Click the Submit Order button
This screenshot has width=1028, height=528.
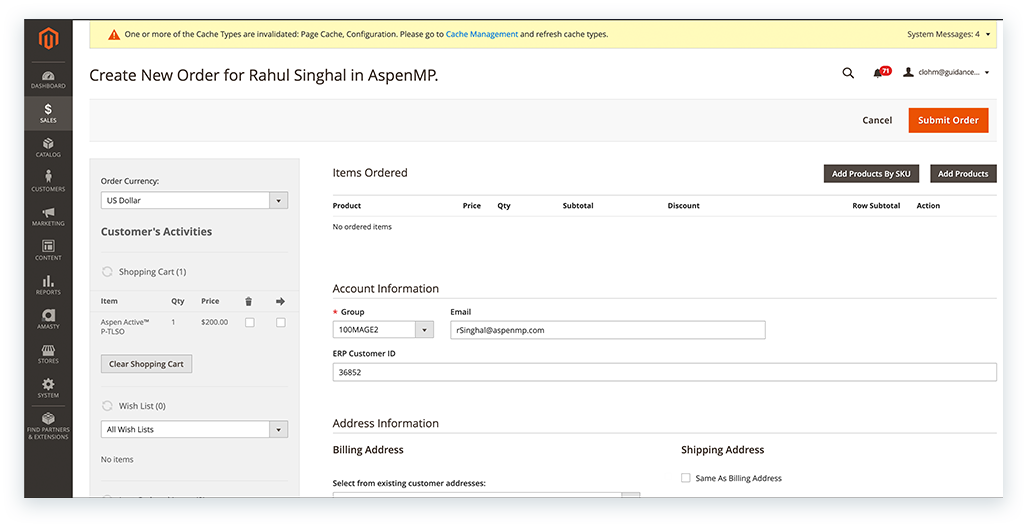coord(948,120)
